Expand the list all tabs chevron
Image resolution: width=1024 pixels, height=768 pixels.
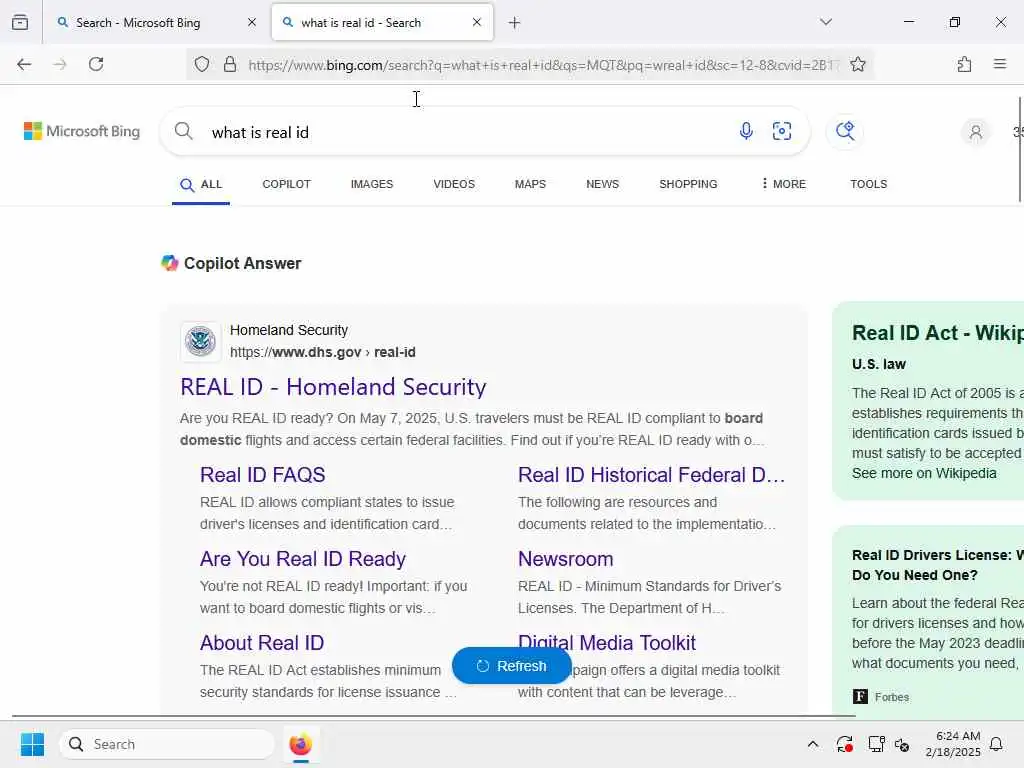click(x=826, y=22)
